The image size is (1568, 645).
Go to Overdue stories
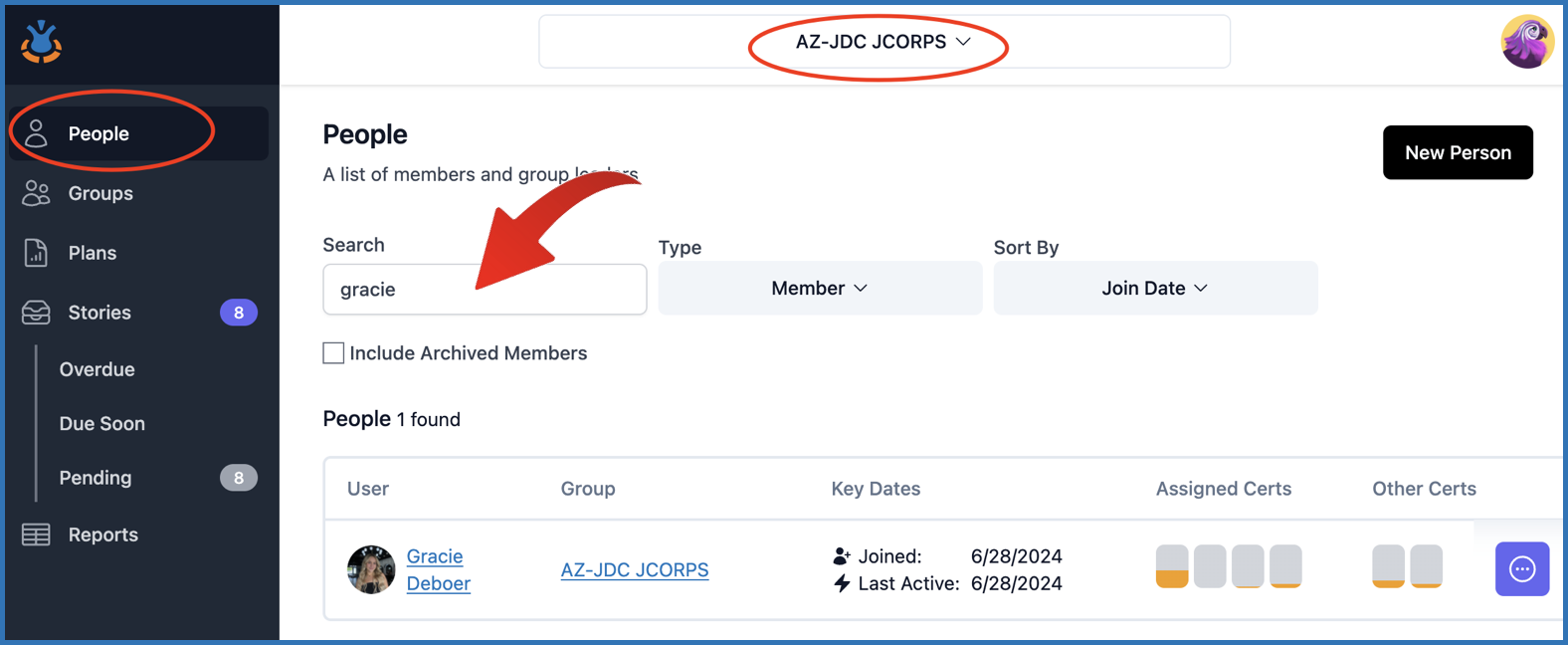pyautogui.click(x=98, y=369)
